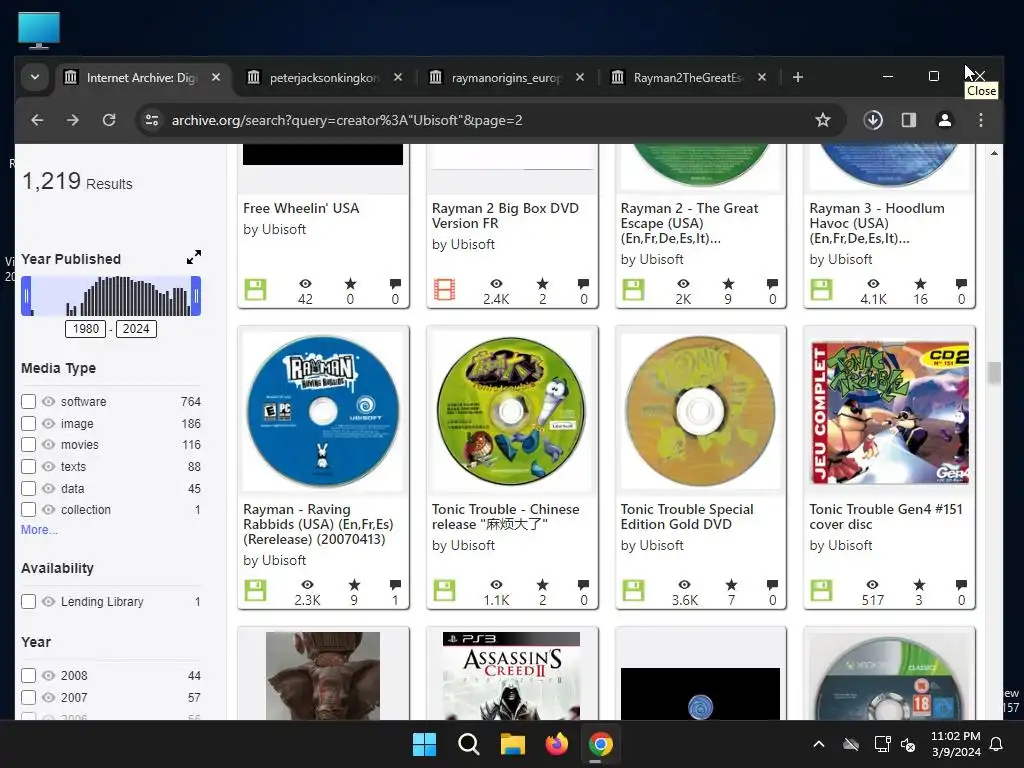Screen dimensions: 1024x768
Task: Close the peterjacksonkingkong tab
Action: tap(398, 77)
